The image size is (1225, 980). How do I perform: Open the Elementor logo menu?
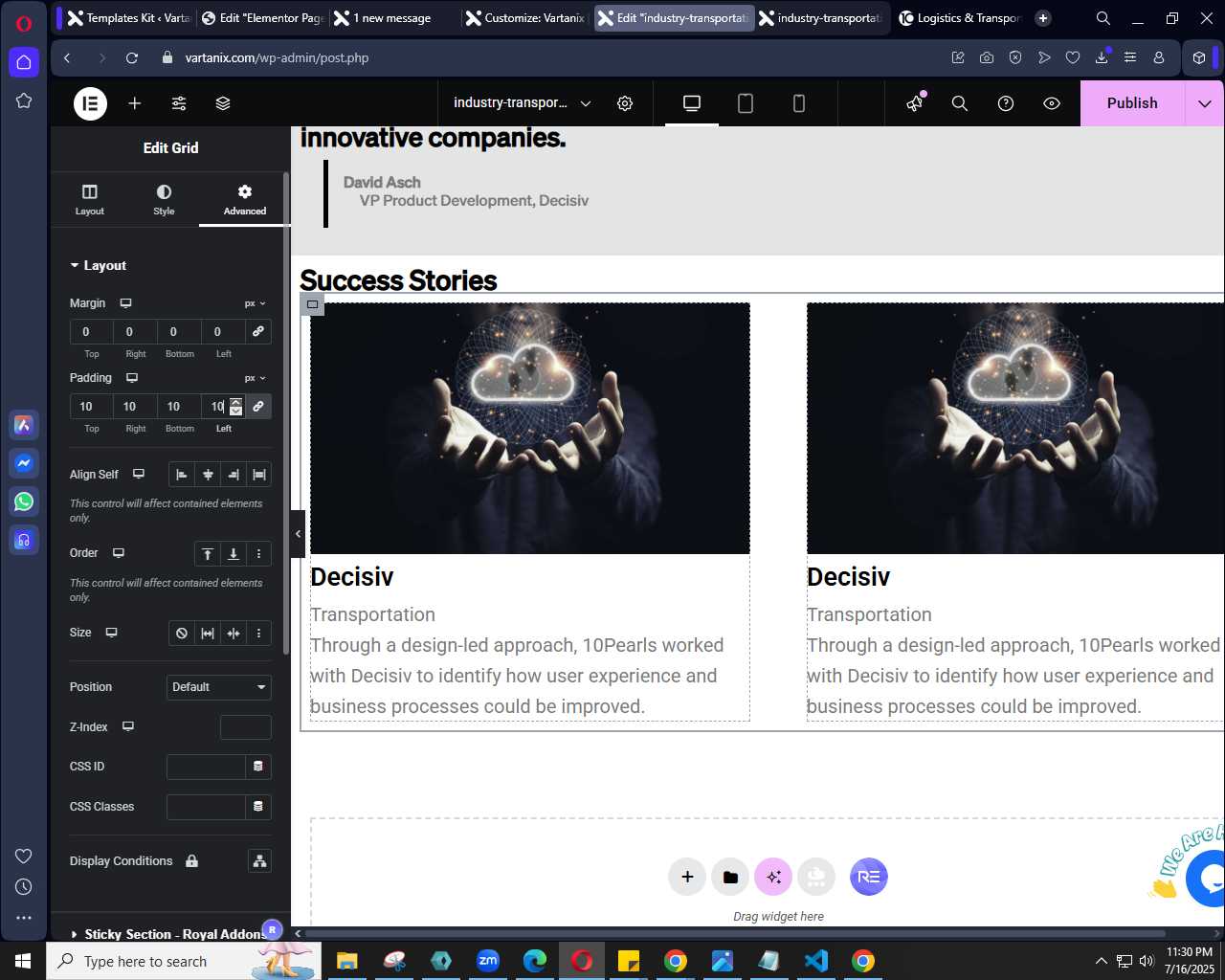click(x=91, y=103)
